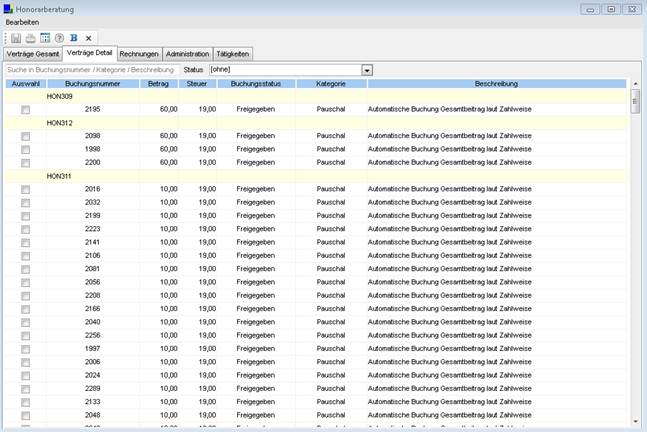Check the row with Buchungsnummer 2016
This screenshot has width=647, height=432.
click(26, 189)
